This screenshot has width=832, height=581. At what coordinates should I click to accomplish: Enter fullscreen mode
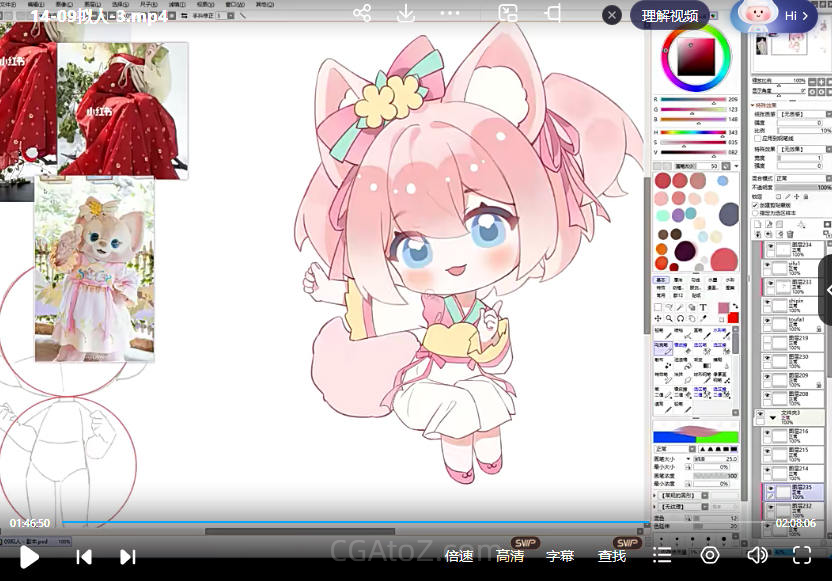[802, 555]
